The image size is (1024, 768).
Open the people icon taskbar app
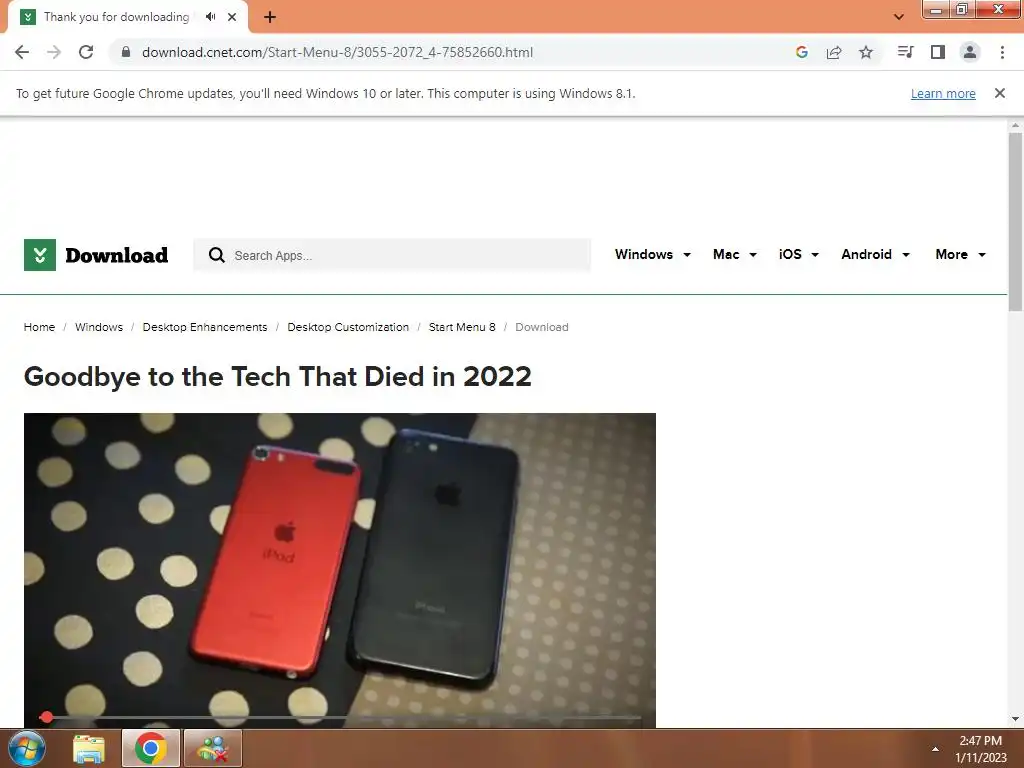pyautogui.click(x=213, y=748)
